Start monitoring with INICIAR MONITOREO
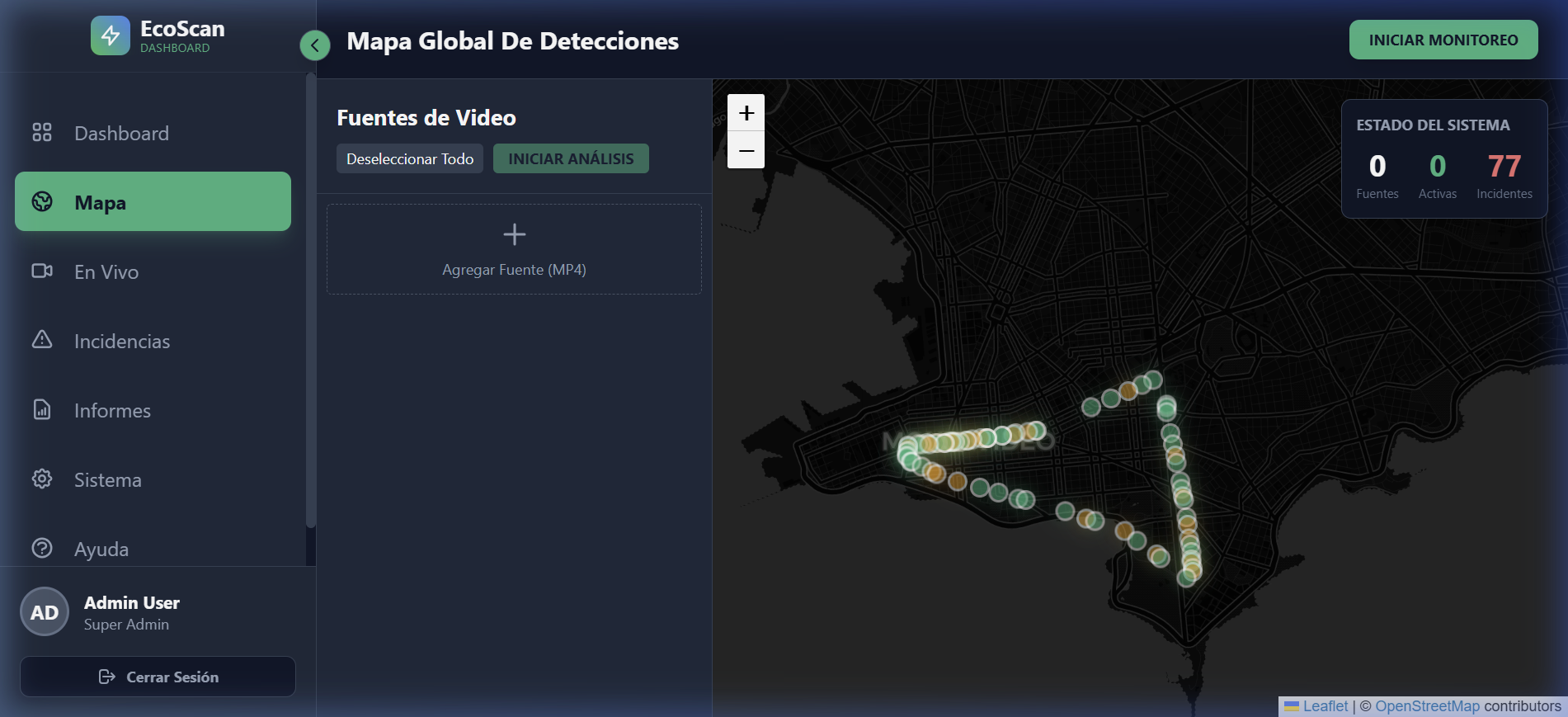This screenshot has height=717, width=1568. tap(1443, 40)
